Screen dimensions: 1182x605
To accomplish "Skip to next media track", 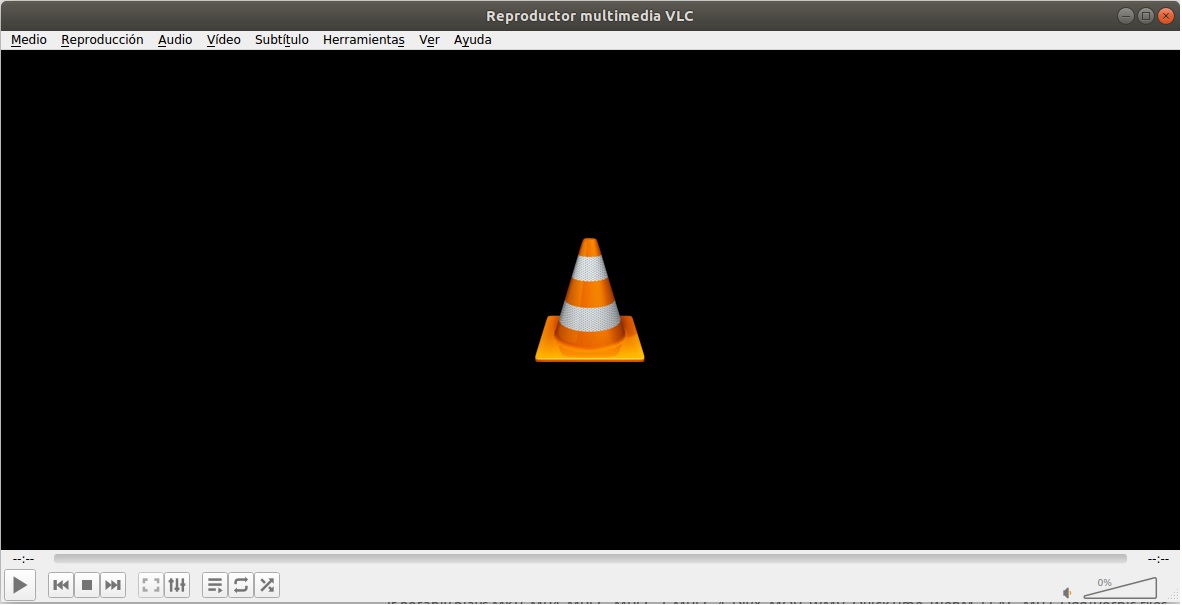I will coord(112,585).
